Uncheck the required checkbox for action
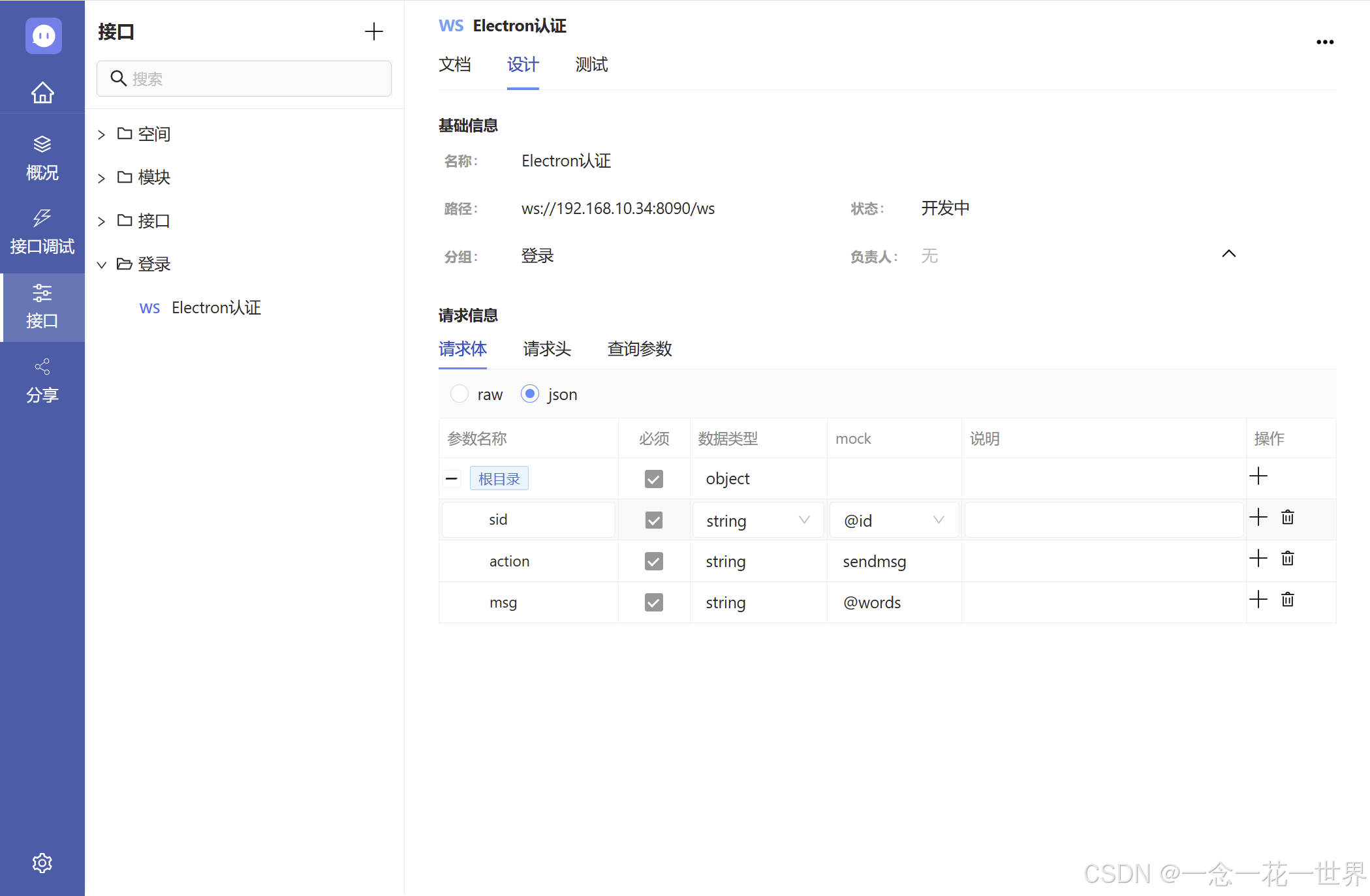The height and width of the screenshot is (896, 1370). pyautogui.click(x=653, y=561)
